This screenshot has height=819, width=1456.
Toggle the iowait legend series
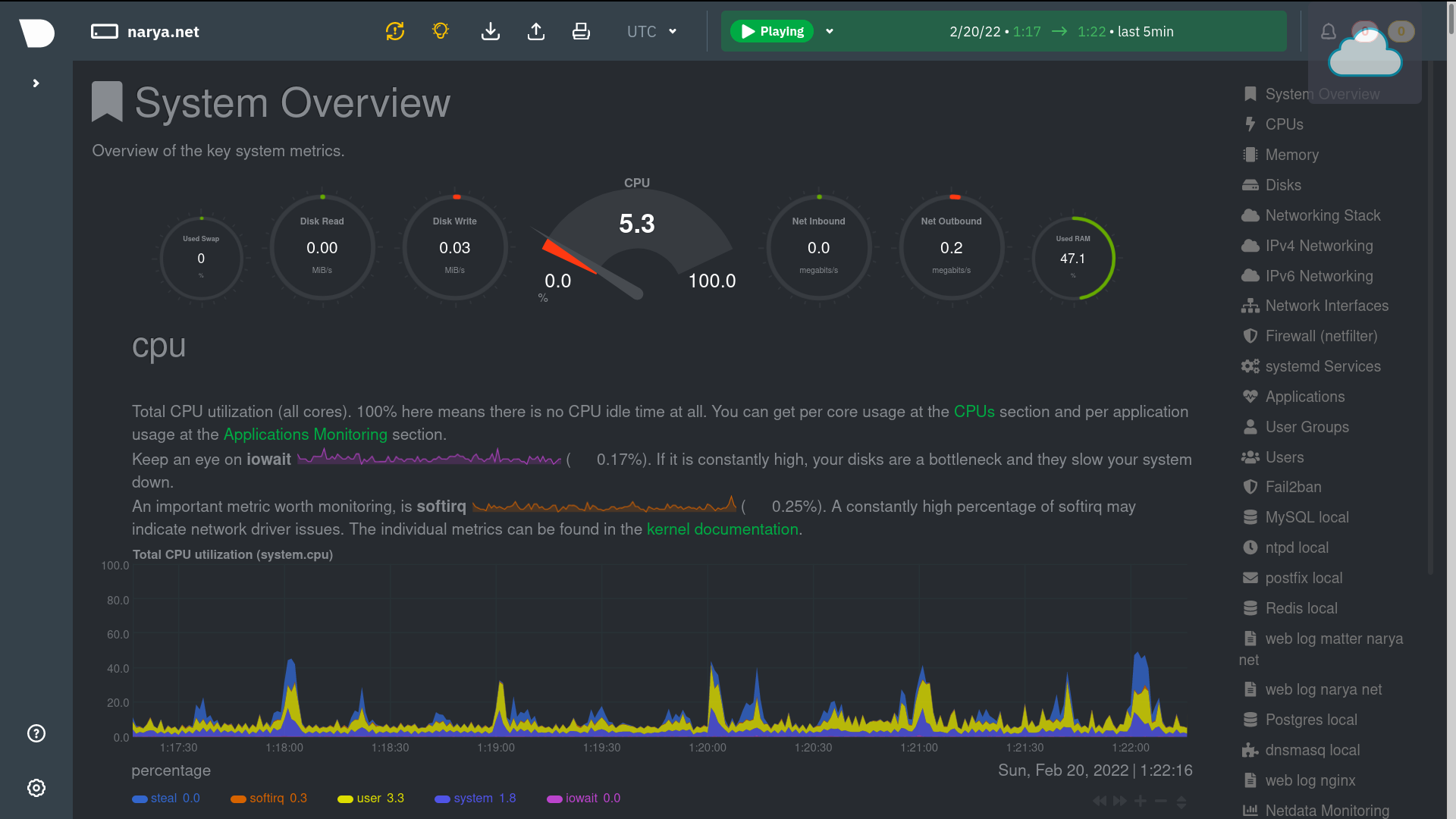[x=582, y=799]
